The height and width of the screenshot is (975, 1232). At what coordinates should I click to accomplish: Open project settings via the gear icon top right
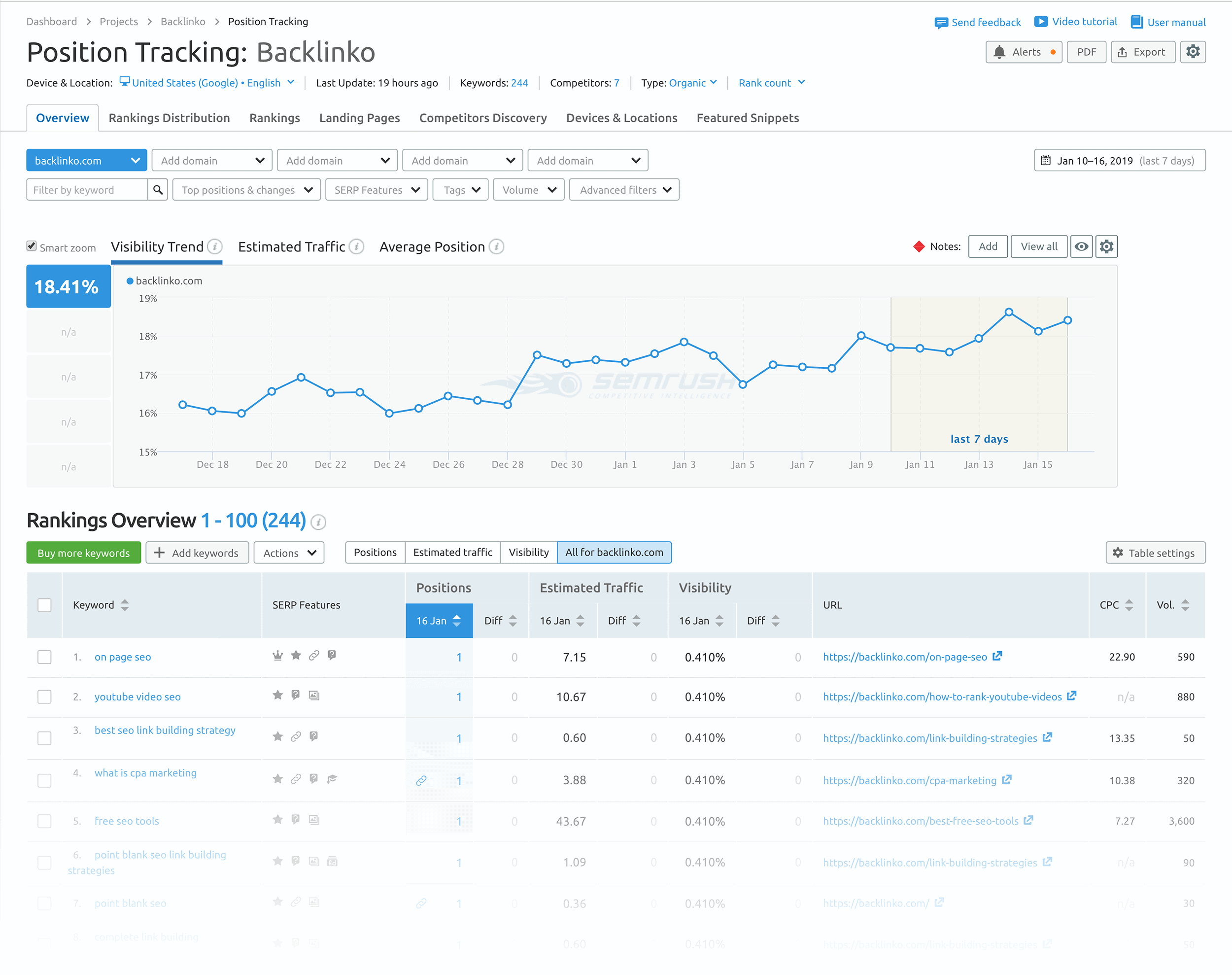[1193, 52]
